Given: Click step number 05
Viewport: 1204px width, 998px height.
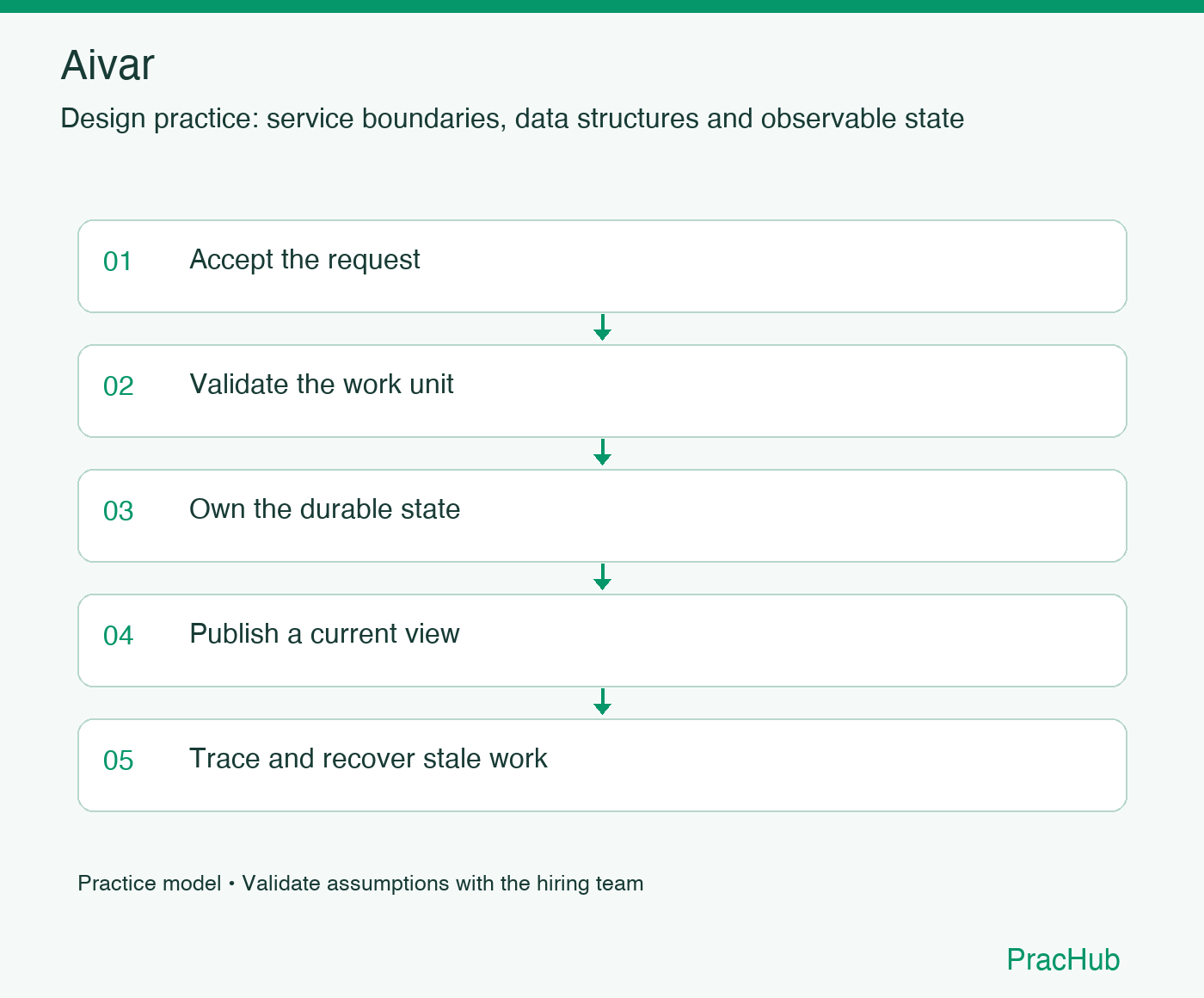Looking at the screenshot, I should tap(119, 761).
